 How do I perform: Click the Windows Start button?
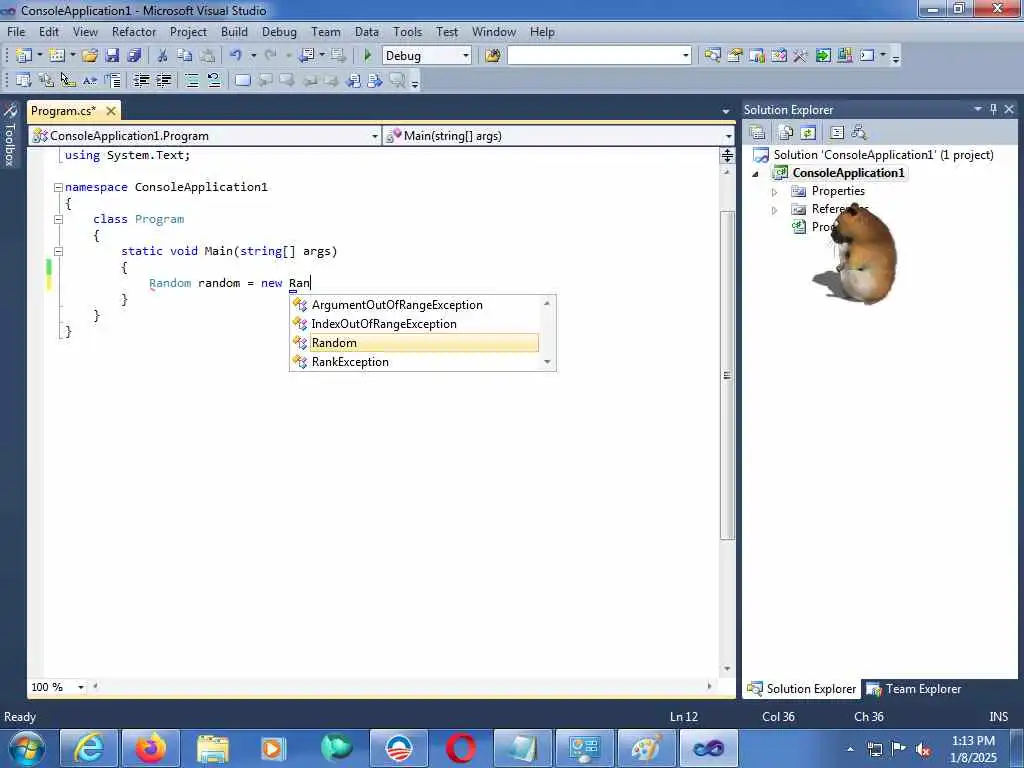pyautogui.click(x=27, y=748)
